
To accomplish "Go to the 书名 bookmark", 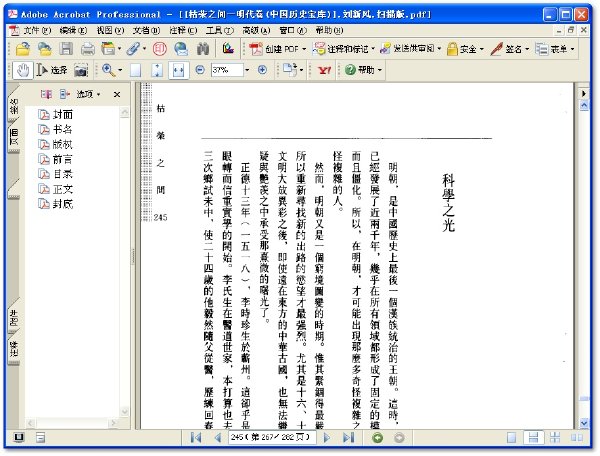I will [x=62, y=129].
